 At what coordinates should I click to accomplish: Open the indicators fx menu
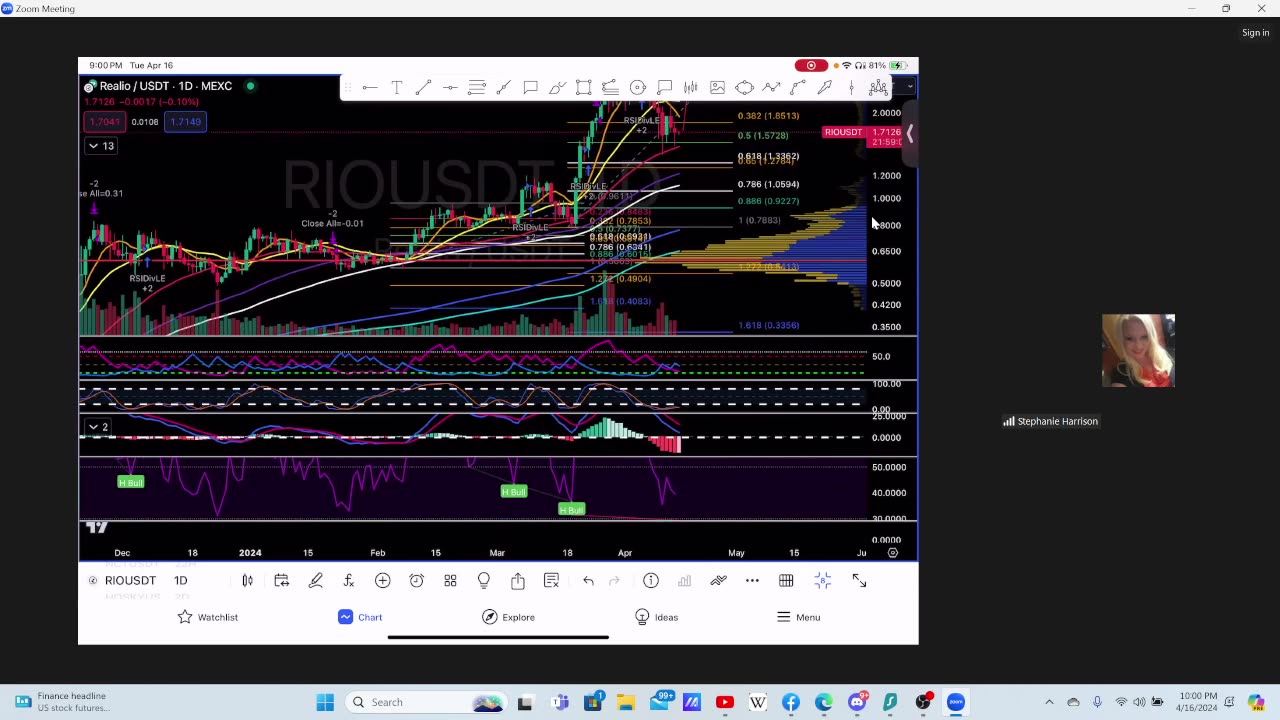[349, 581]
